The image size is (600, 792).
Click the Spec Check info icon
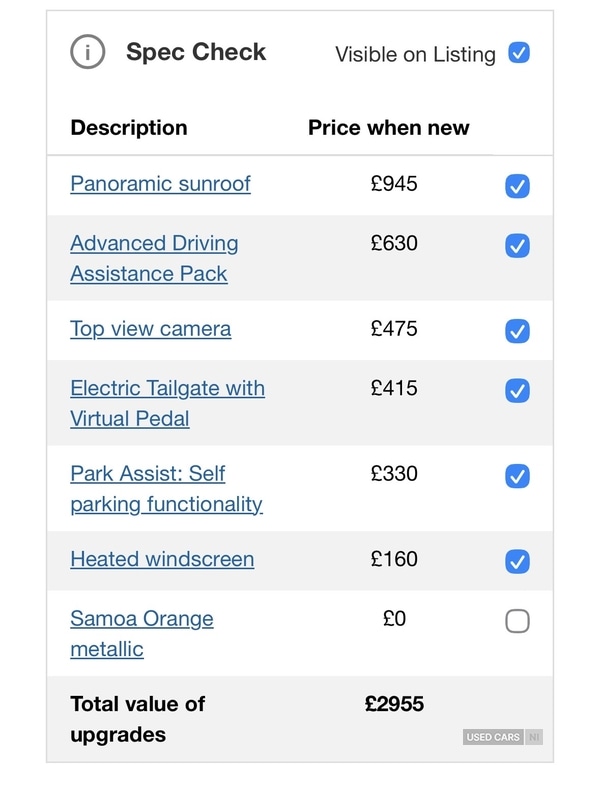point(88,53)
